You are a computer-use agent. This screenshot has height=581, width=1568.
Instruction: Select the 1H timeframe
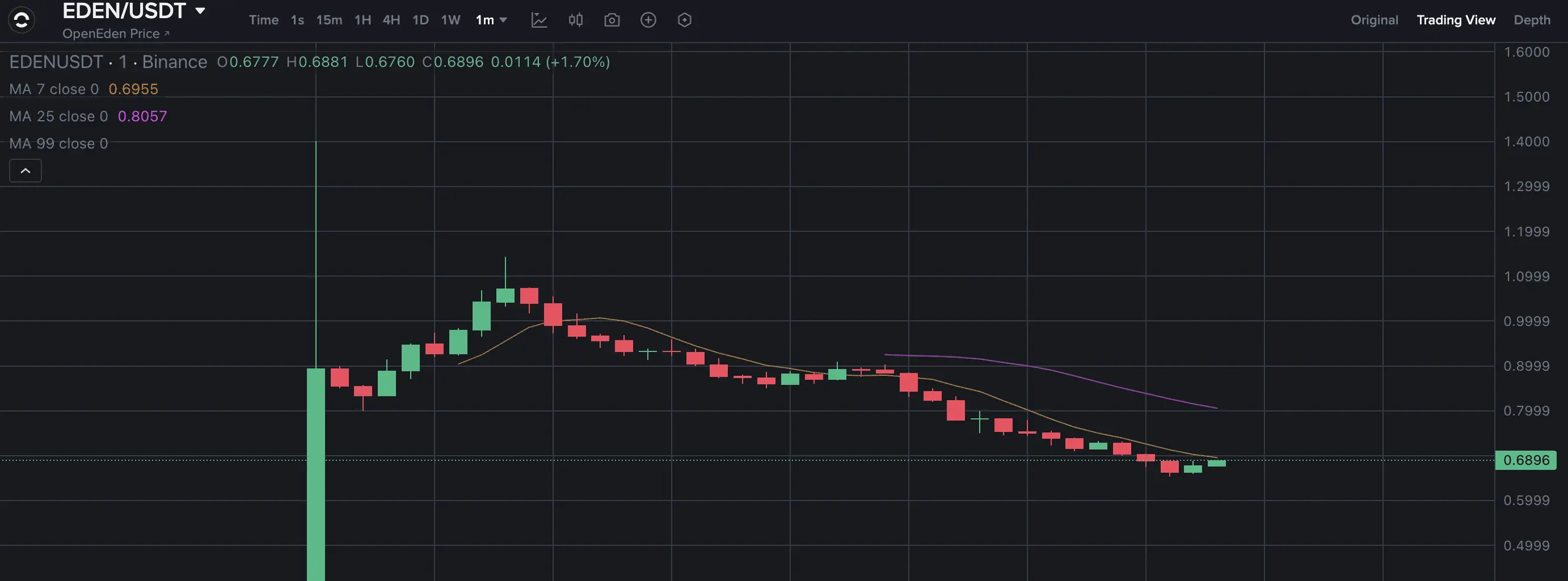point(363,20)
